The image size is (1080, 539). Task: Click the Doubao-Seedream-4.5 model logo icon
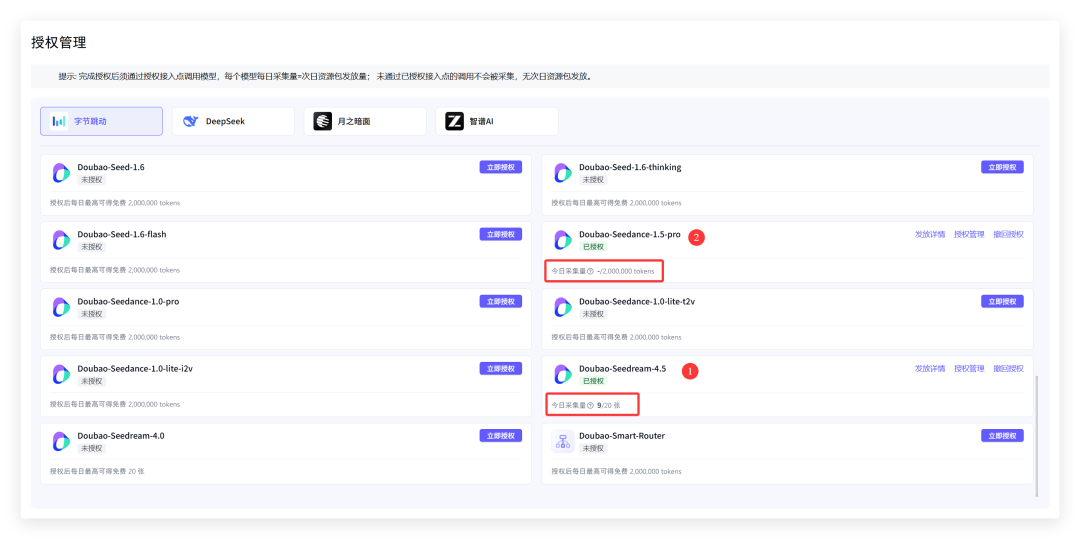click(x=563, y=374)
